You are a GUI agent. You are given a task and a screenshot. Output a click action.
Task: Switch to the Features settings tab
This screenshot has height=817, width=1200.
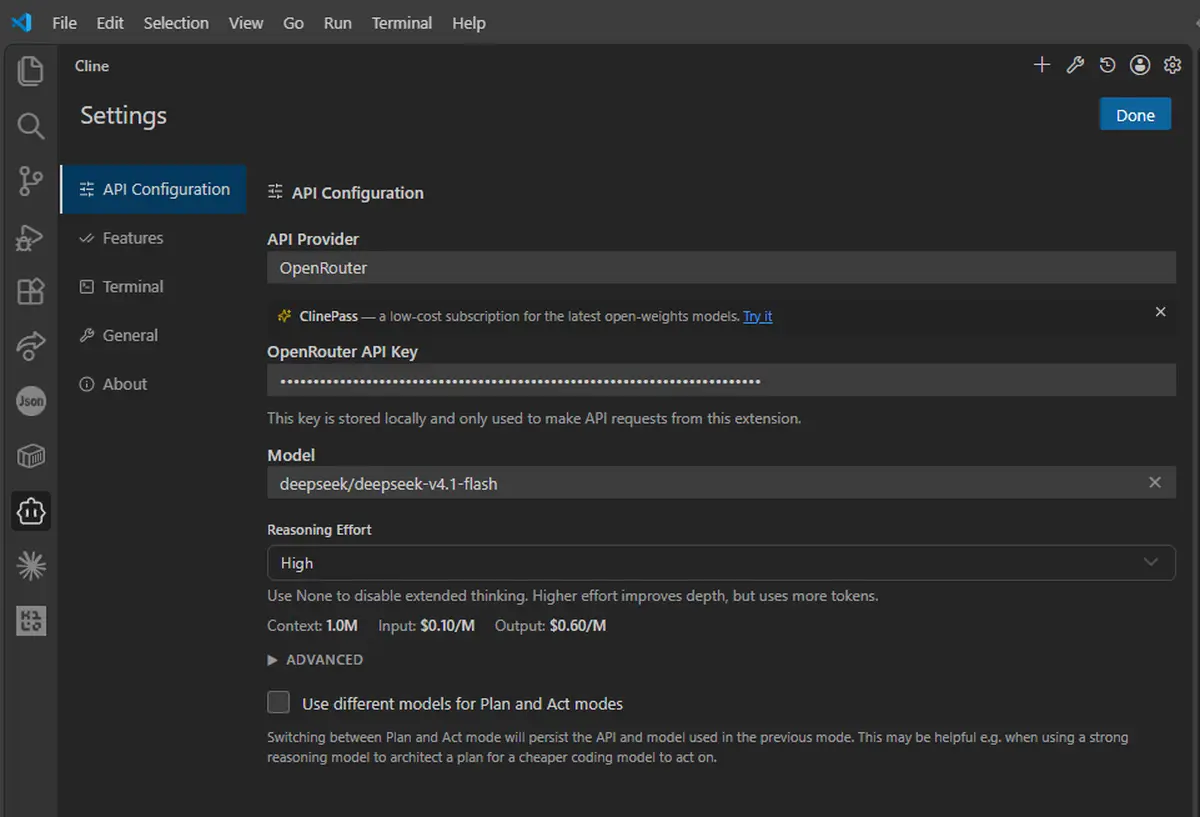pyautogui.click(x=154, y=238)
